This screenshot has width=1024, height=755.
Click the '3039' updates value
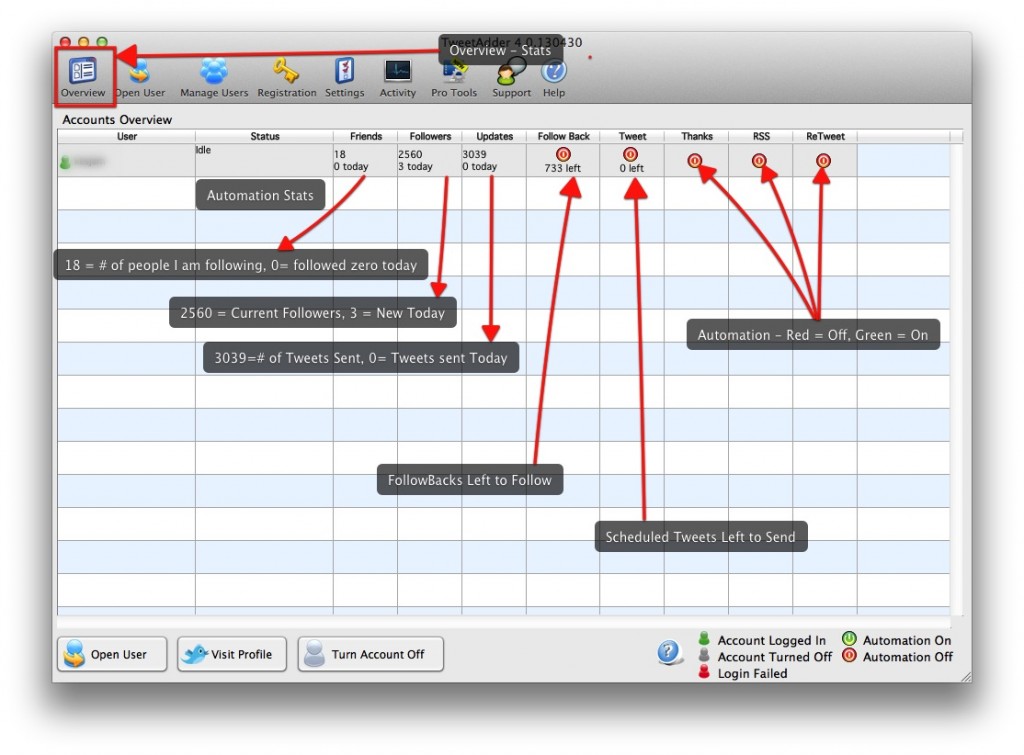click(x=474, y=154)
